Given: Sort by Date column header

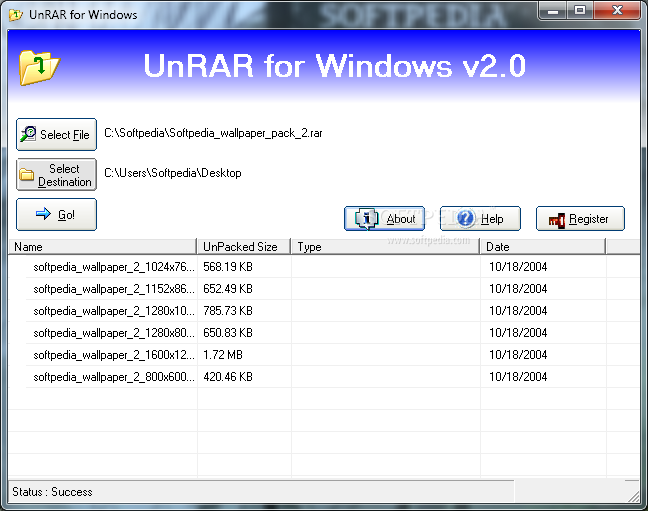Looking at the screenshot, I should 543,246.
